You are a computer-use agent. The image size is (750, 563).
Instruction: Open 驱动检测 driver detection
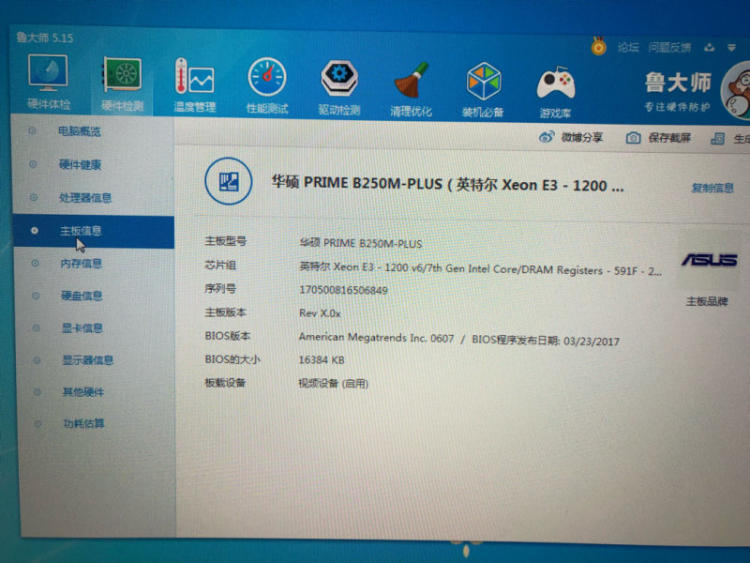point(339,88)
